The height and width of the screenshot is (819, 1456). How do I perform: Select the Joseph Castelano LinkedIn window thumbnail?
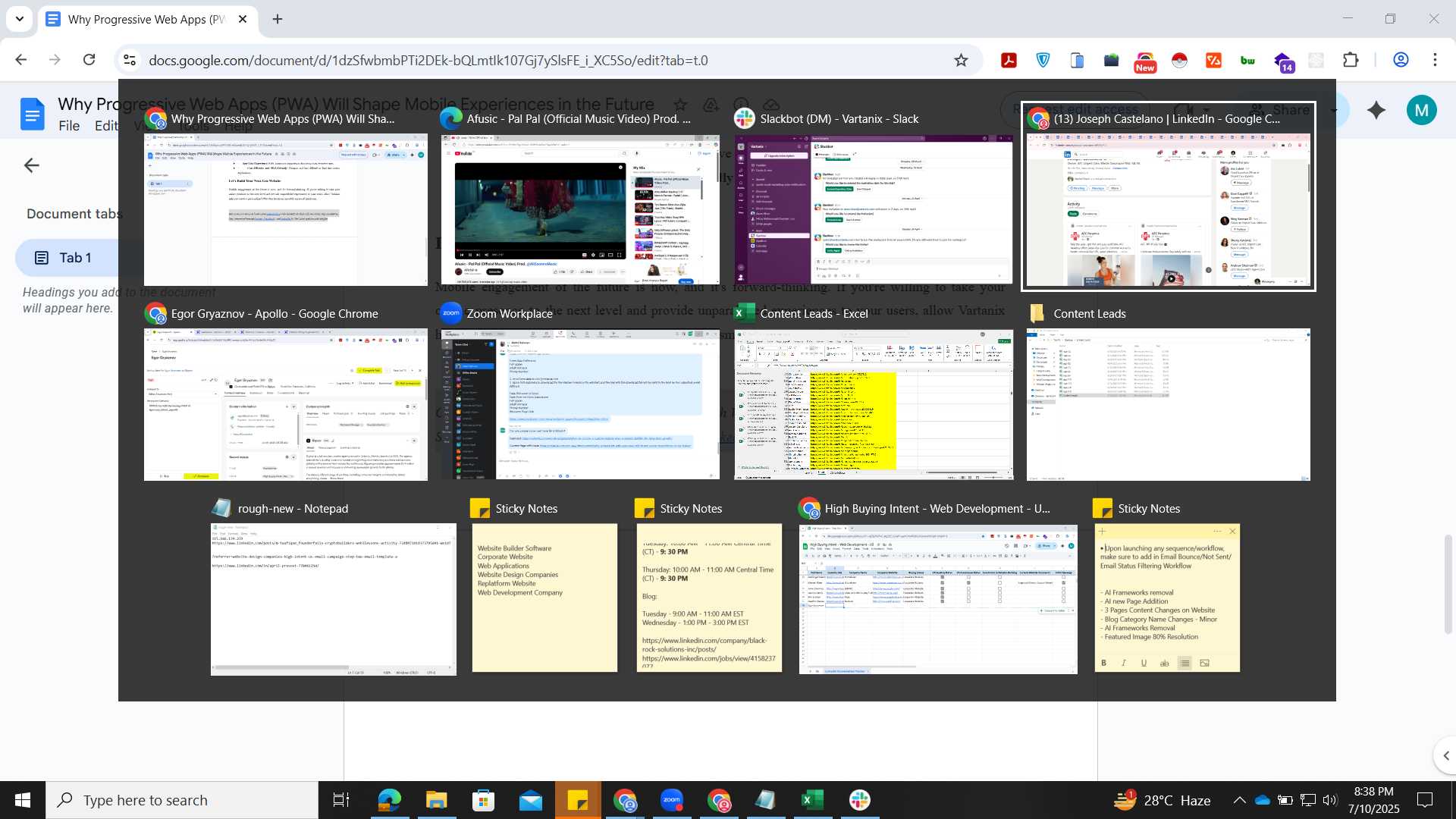(x=1168, y=209)
